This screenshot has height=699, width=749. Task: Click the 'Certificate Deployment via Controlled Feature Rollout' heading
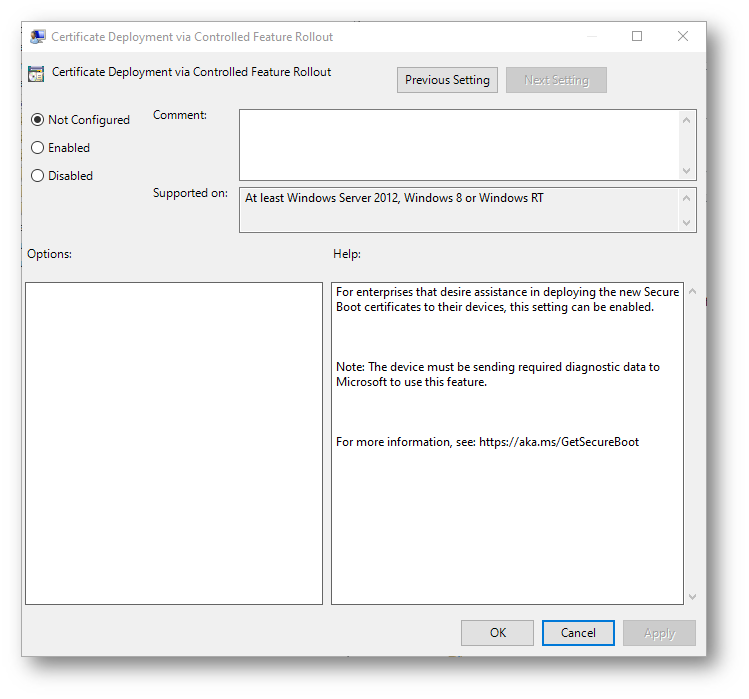click(x=192, y=72)
